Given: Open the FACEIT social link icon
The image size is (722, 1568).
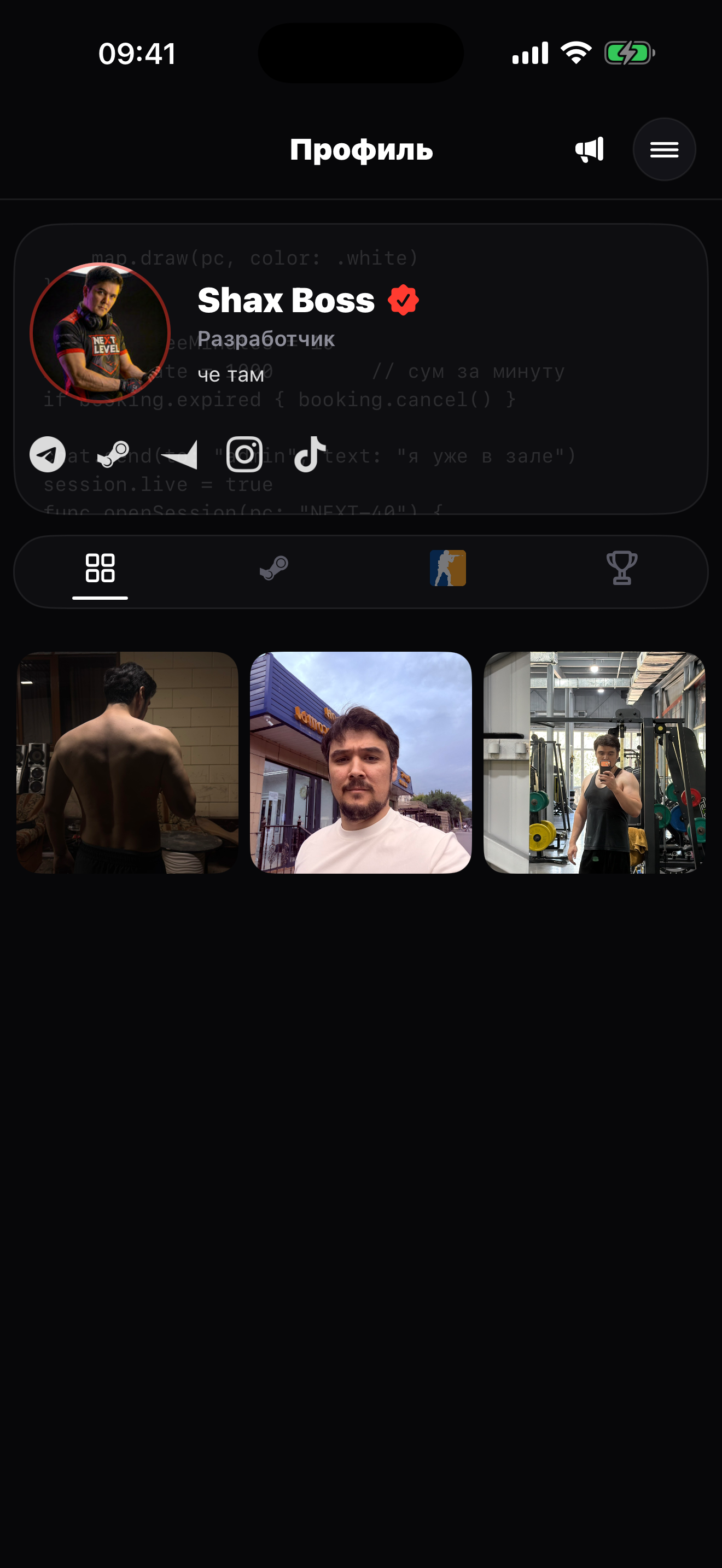Looking at the screenshot, I should 179,455.
